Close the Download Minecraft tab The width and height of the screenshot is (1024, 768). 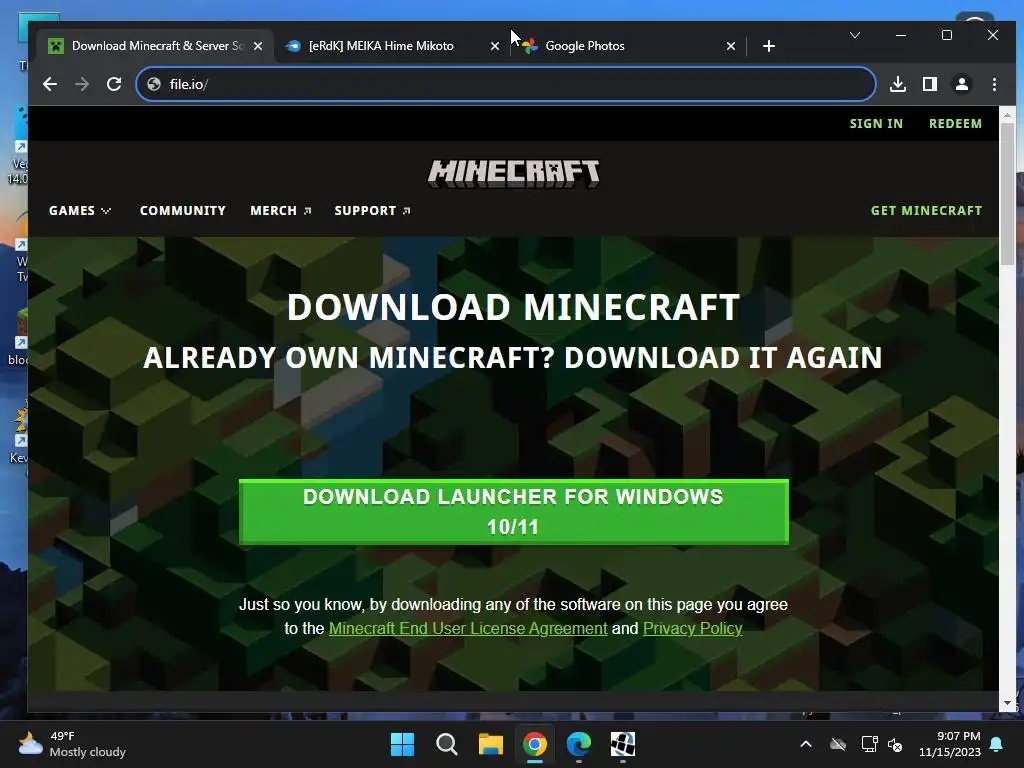258,46
